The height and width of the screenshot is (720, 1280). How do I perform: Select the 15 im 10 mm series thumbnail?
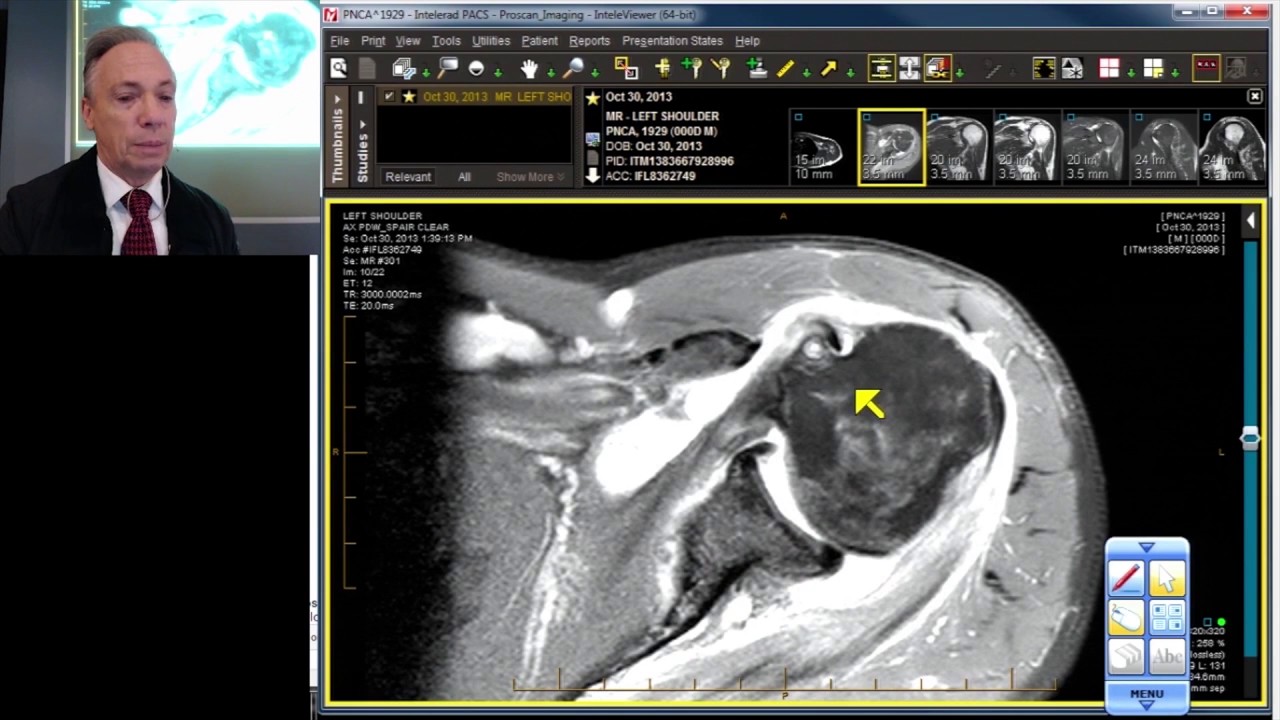tap(822, 147)
